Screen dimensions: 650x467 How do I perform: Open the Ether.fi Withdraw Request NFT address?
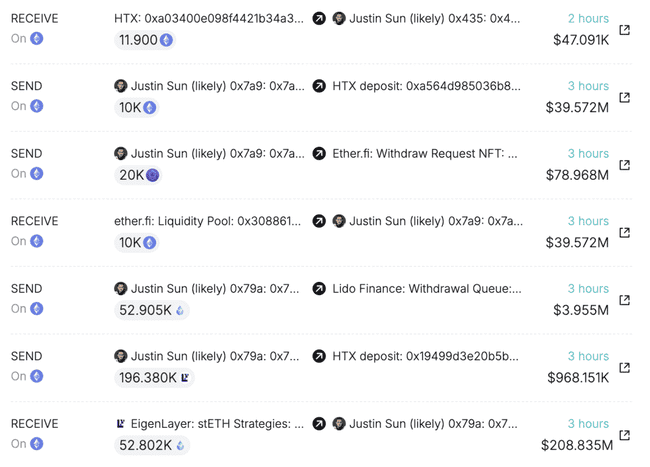(x=427, y=154)
